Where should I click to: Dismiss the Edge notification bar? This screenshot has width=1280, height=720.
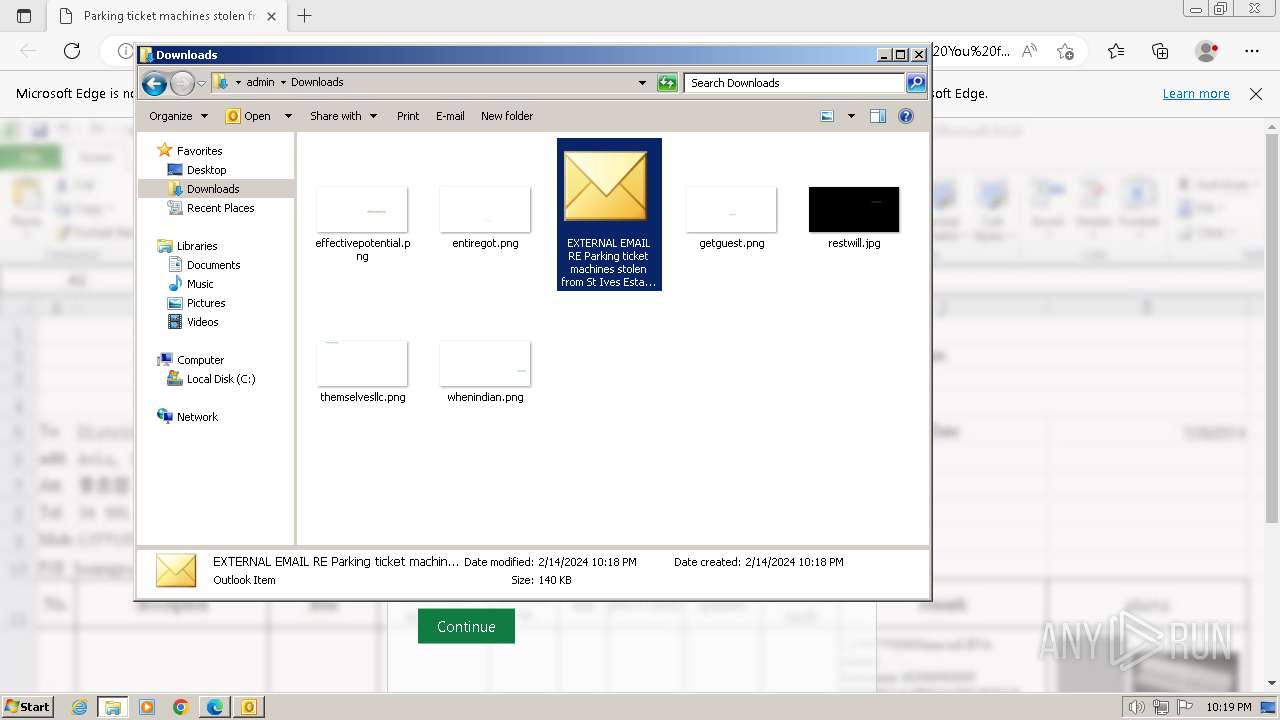coord(1256,93)
